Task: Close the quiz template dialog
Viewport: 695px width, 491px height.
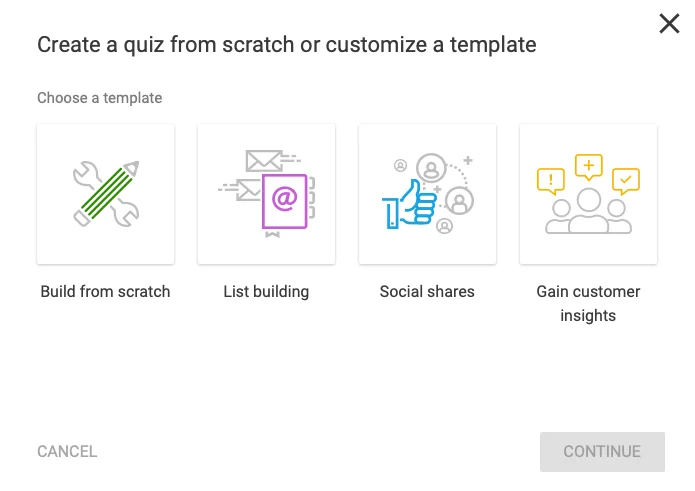Action: tap(669, 24)
